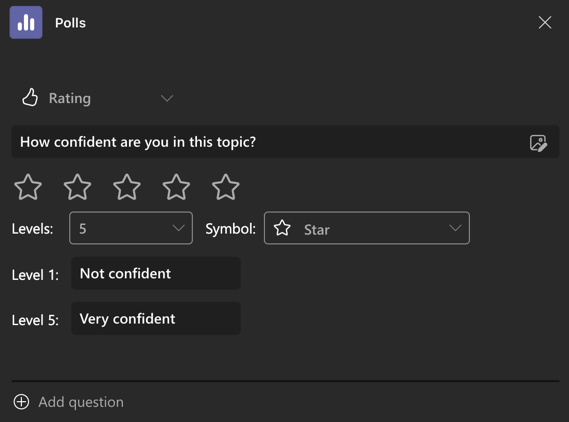Image resolution: width=569 pixels, height=422 pixels.
Task: Click the plus circle icon beside Add question
Action: (x=21, y=402)
